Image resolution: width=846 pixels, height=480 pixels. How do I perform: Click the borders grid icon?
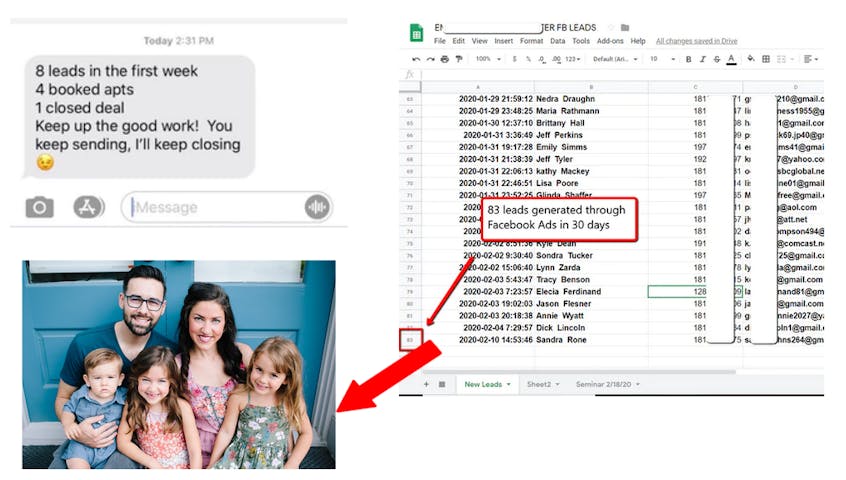766,60
